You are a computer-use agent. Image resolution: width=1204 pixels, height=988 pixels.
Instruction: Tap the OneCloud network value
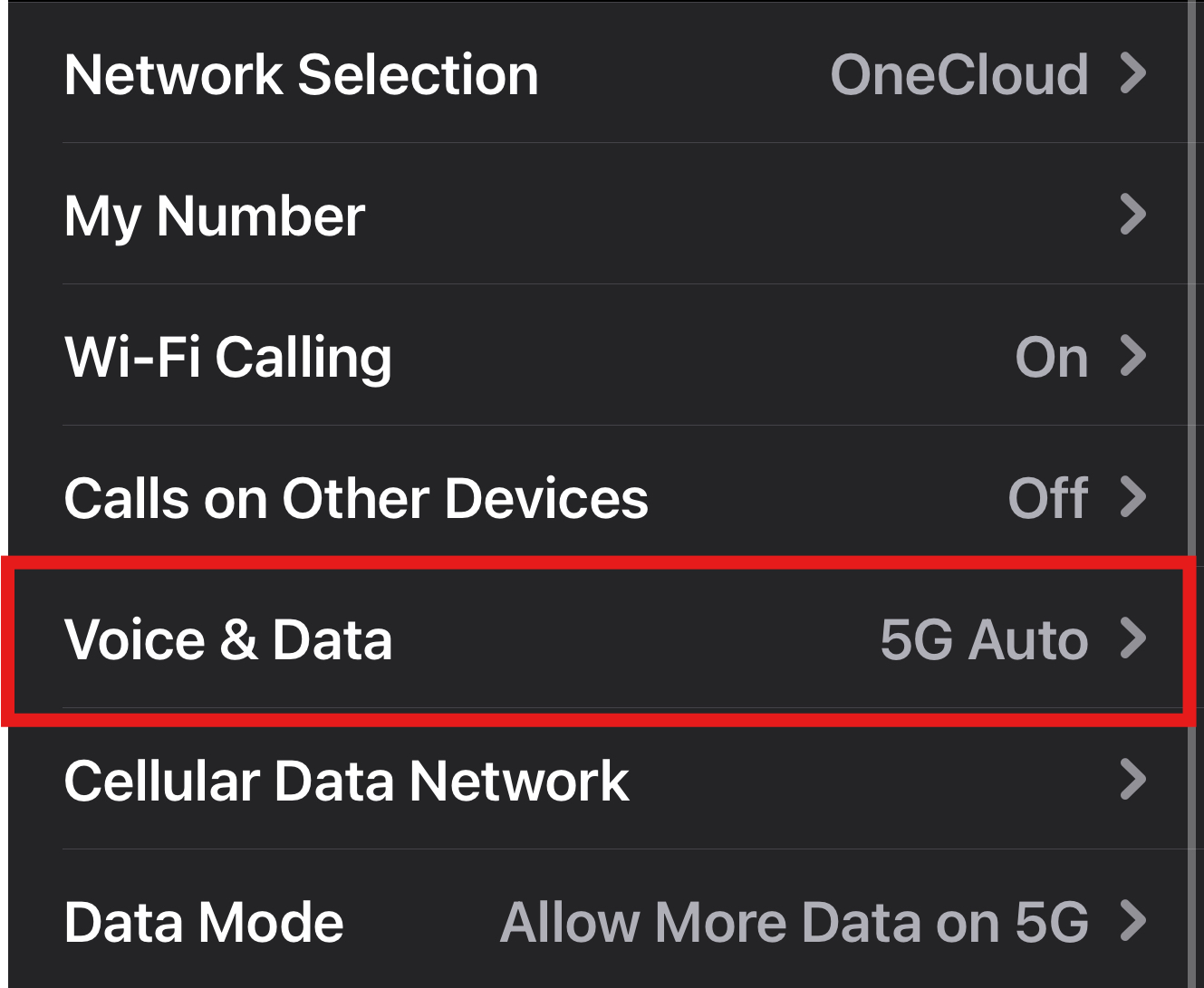[x=958, y=74]
